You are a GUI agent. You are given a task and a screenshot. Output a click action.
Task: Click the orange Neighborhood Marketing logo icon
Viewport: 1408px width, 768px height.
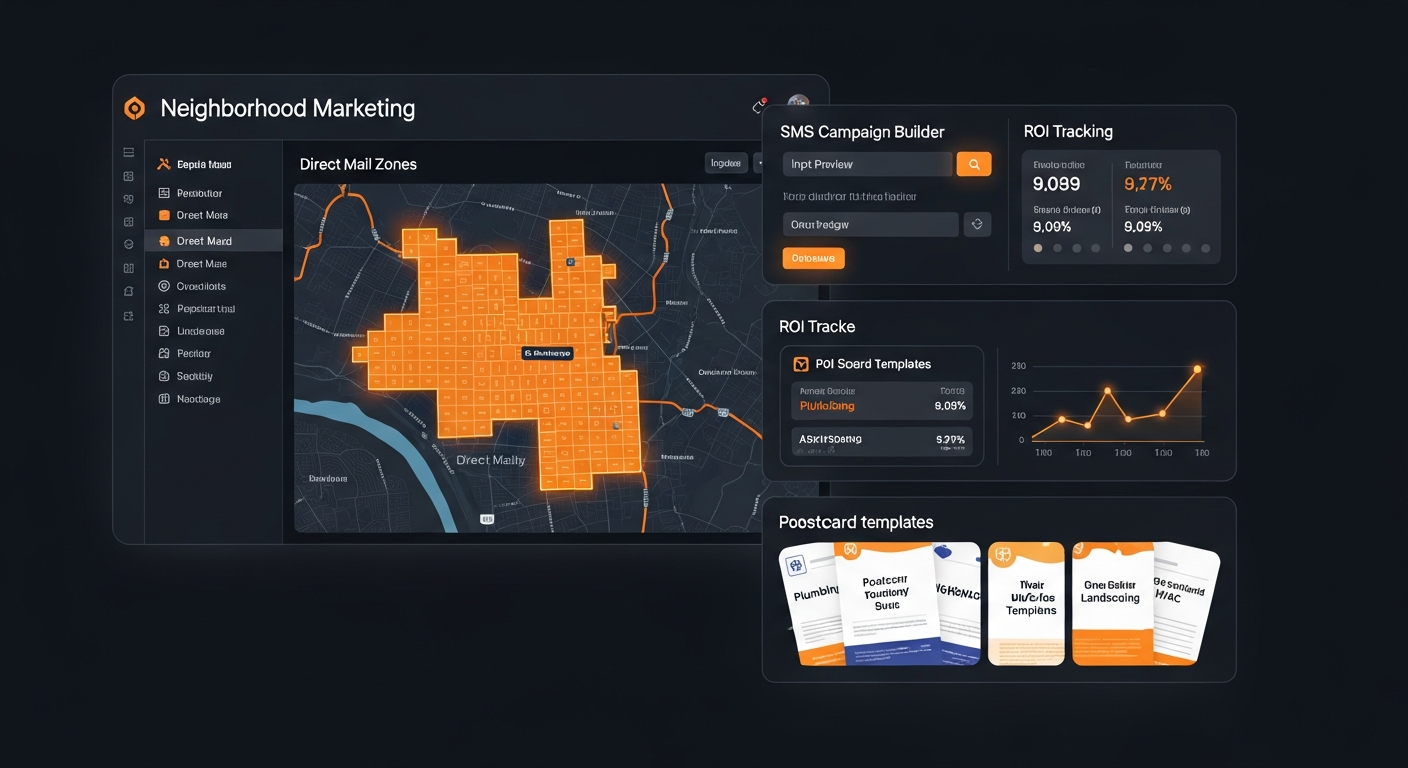[x=134, y=108]
